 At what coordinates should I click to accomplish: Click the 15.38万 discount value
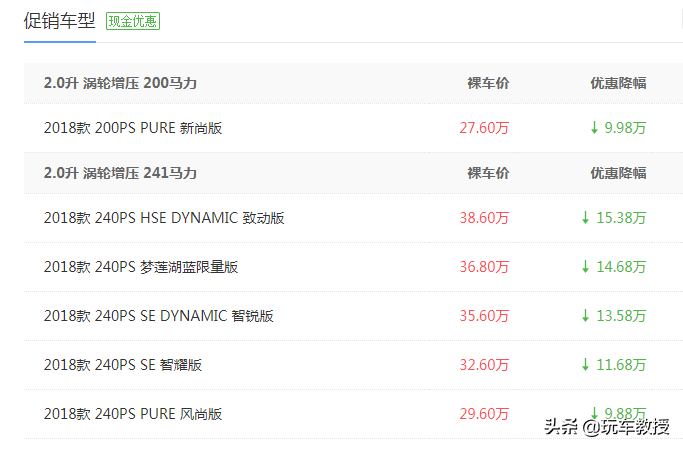point(621,218)
